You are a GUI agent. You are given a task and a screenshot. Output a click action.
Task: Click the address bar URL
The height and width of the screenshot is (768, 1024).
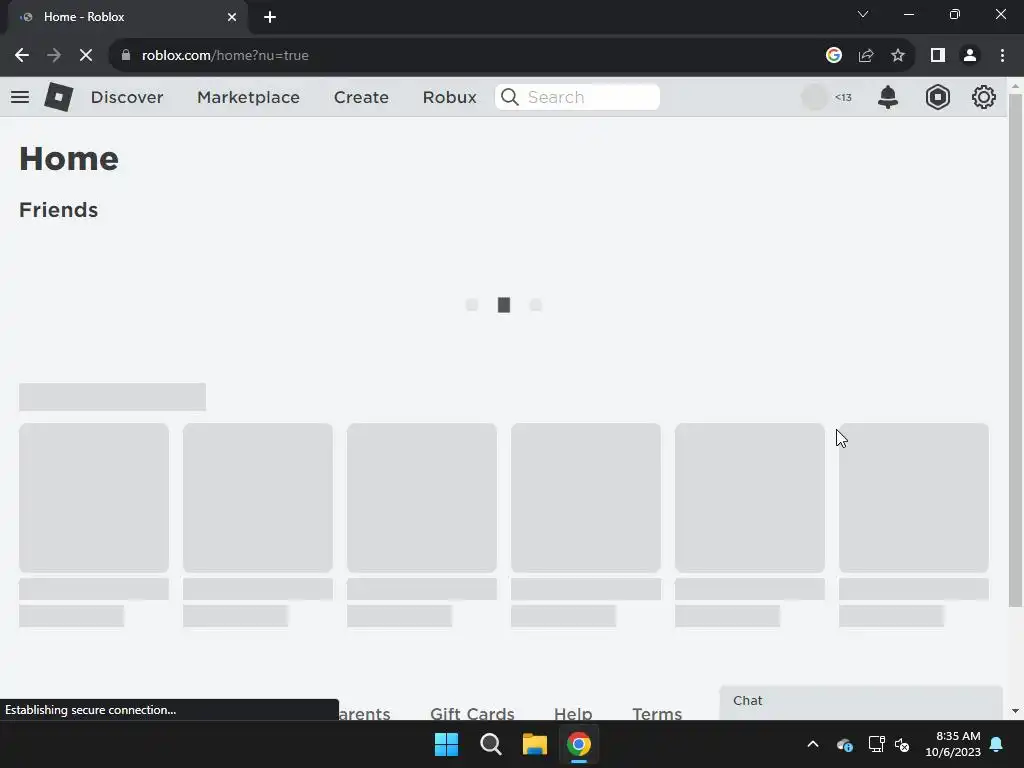tap(225, 56)
